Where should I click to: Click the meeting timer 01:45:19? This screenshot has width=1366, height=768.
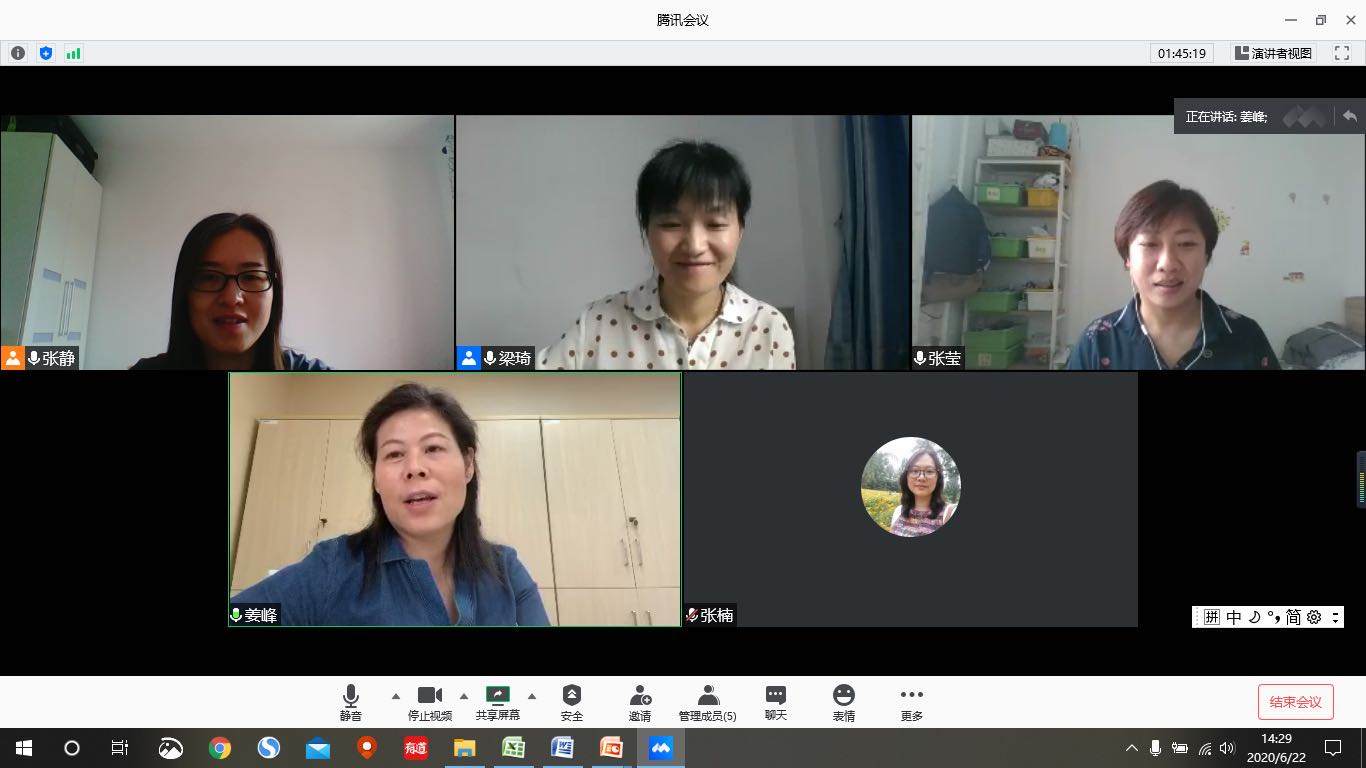point(1181,53)
